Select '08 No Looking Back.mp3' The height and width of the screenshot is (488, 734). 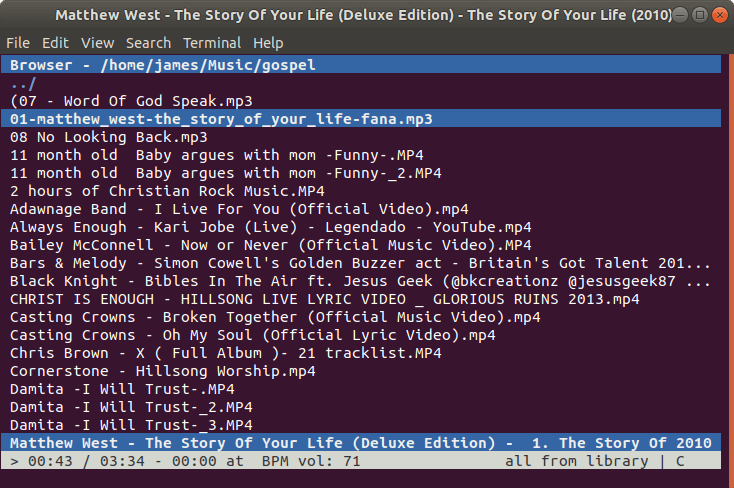coord(109,137)
